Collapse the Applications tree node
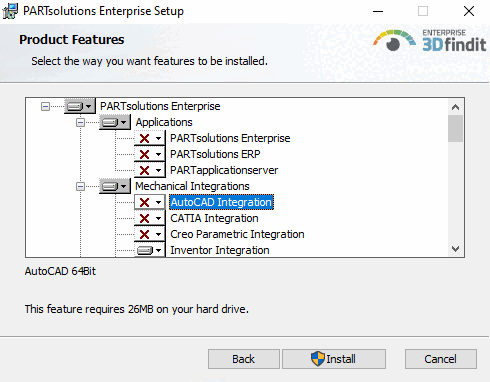The image size is (490, 382). (80, 122)
